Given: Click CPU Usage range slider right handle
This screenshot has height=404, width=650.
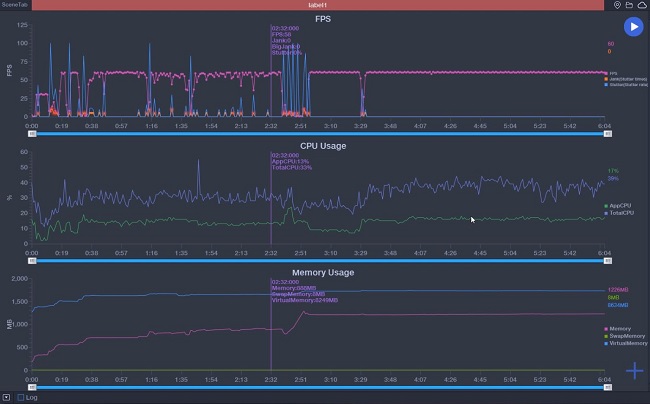Looking at the screenshot, I should (607, 261).
